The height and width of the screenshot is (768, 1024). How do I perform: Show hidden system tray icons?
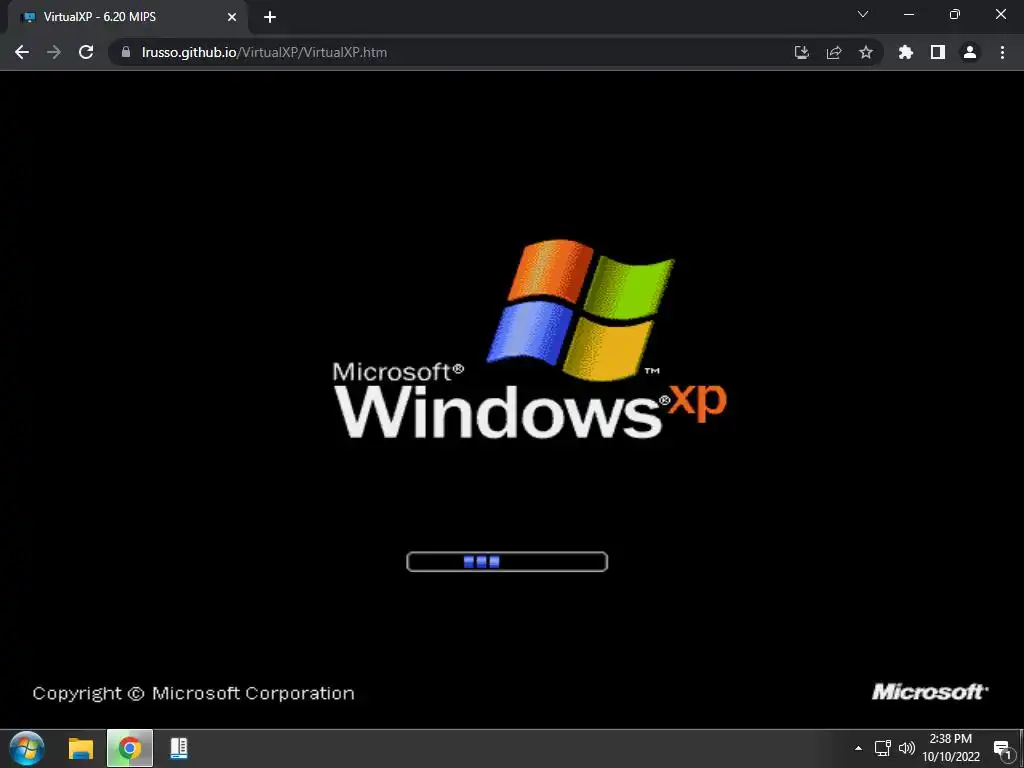pyautogui.click(x=858, y=748)
